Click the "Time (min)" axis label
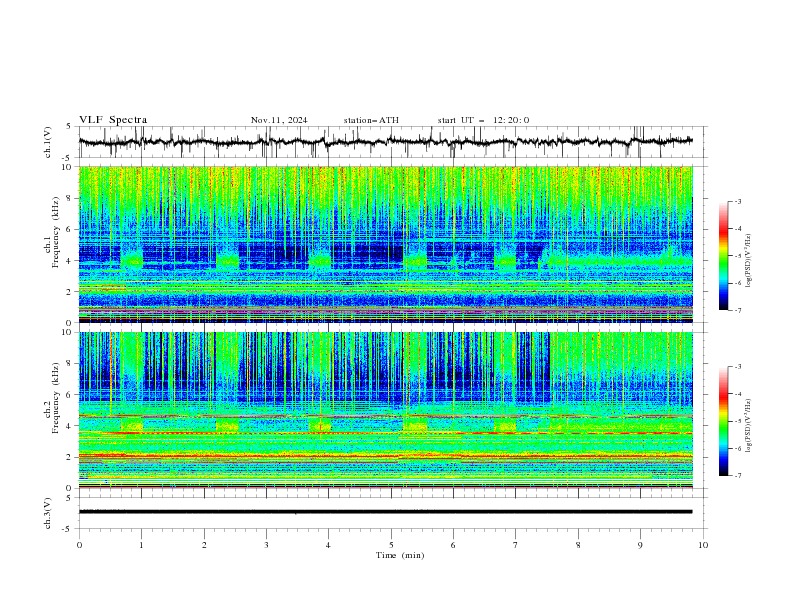This screenshot has height=612, width=792. (x=400, y=555)
